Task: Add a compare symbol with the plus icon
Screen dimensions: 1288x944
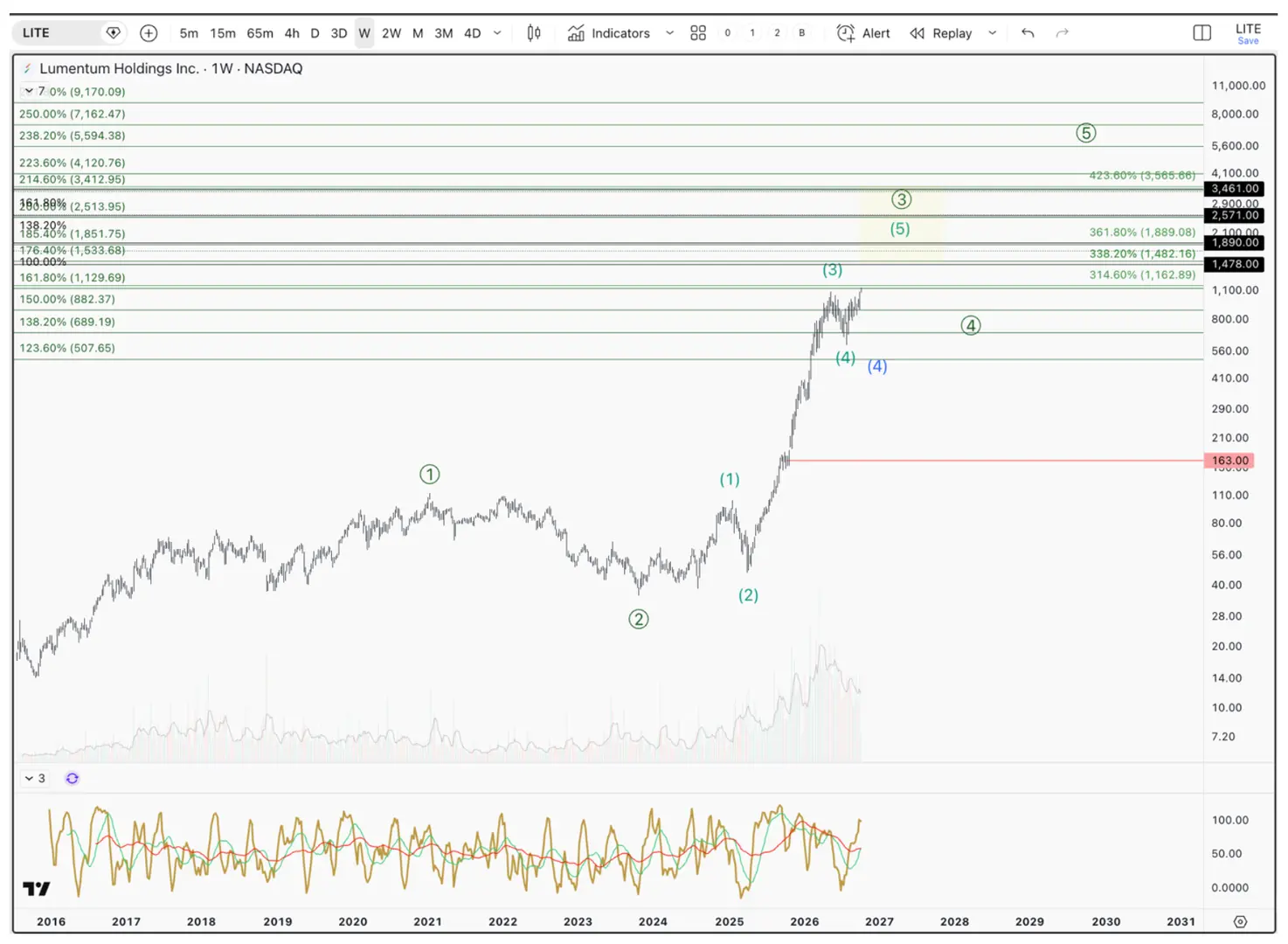Action: pyautogui.click(x=149, y=33)
